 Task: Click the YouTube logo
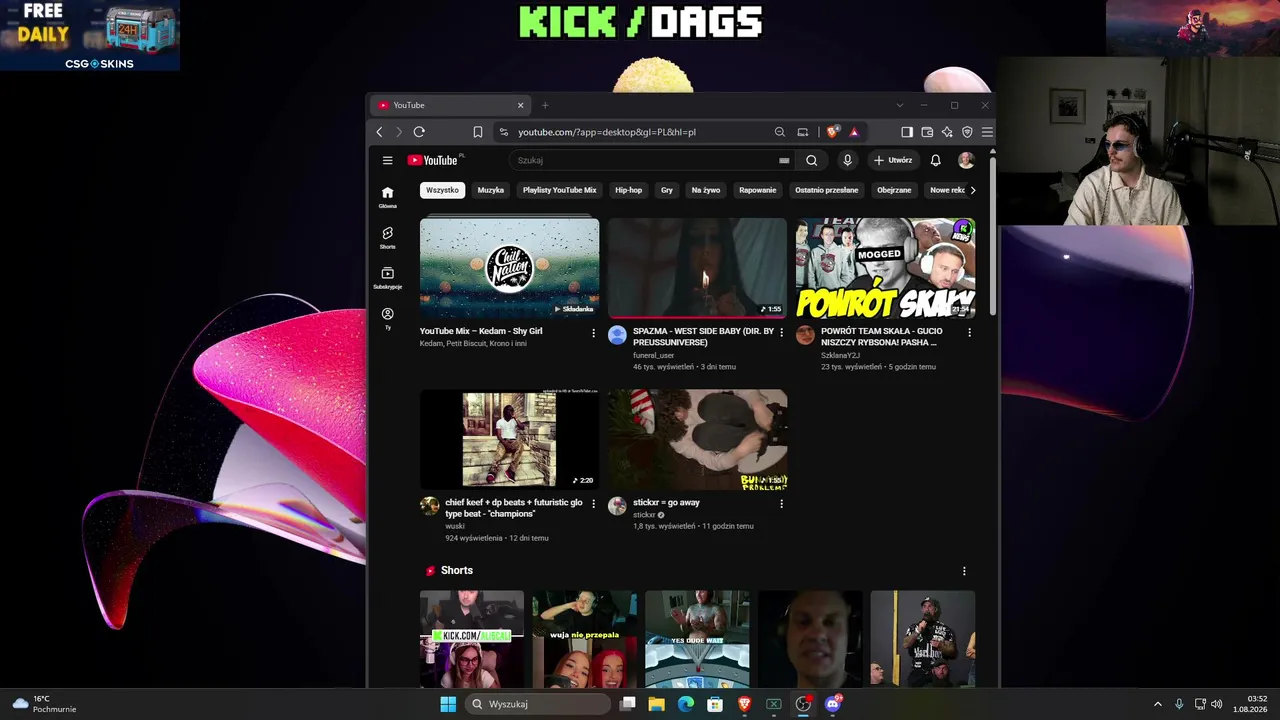(x=433, y=160)
